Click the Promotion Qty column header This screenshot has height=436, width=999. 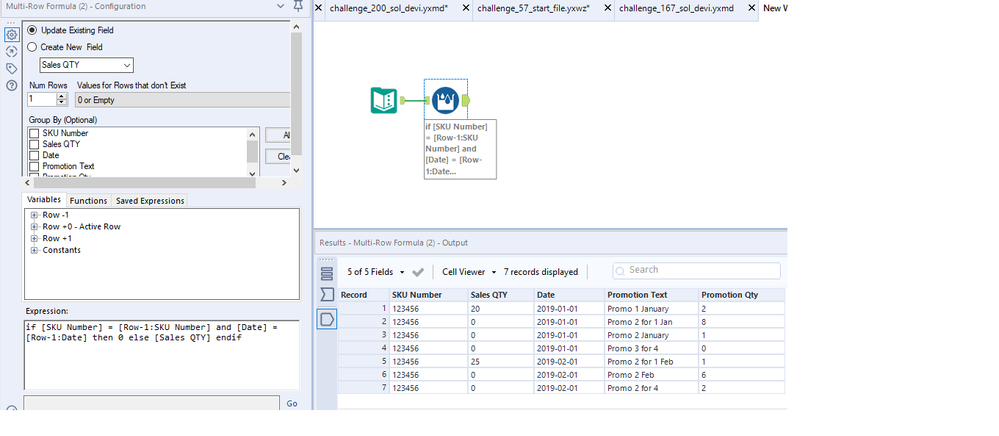coord(741,295)
